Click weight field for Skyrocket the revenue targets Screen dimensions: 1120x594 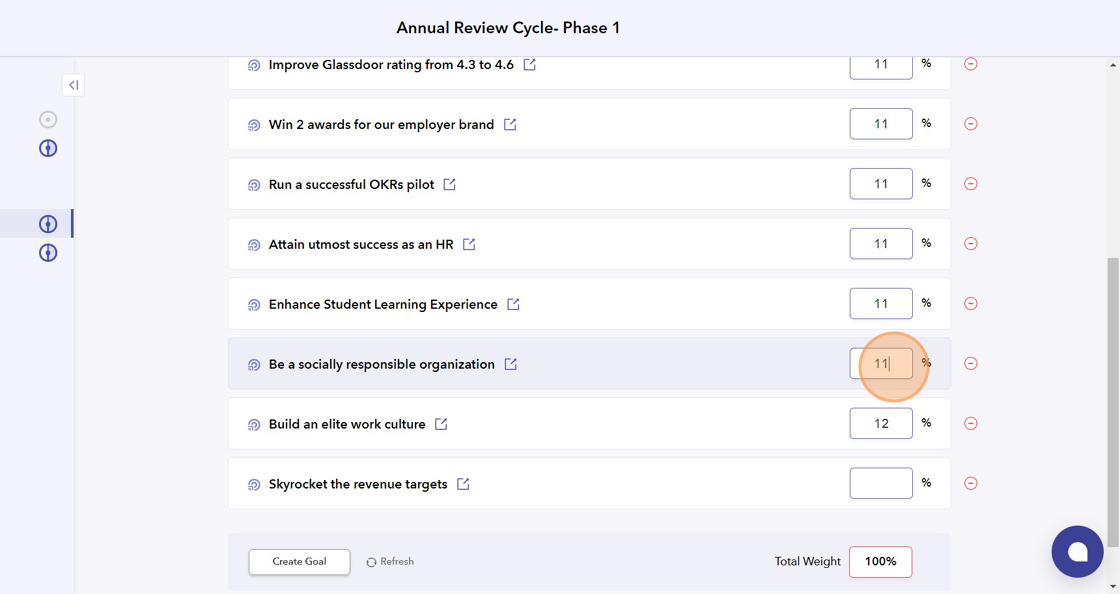tap(880, 483)
